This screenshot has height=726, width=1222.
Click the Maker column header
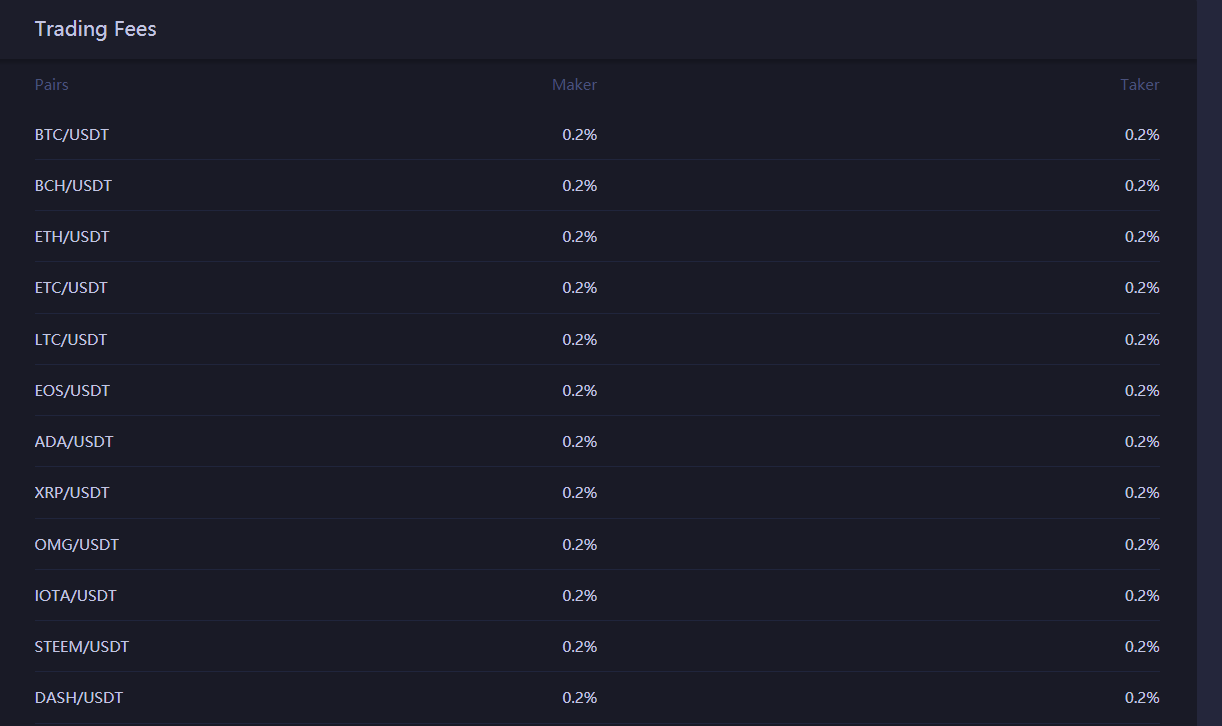[575, 85]
